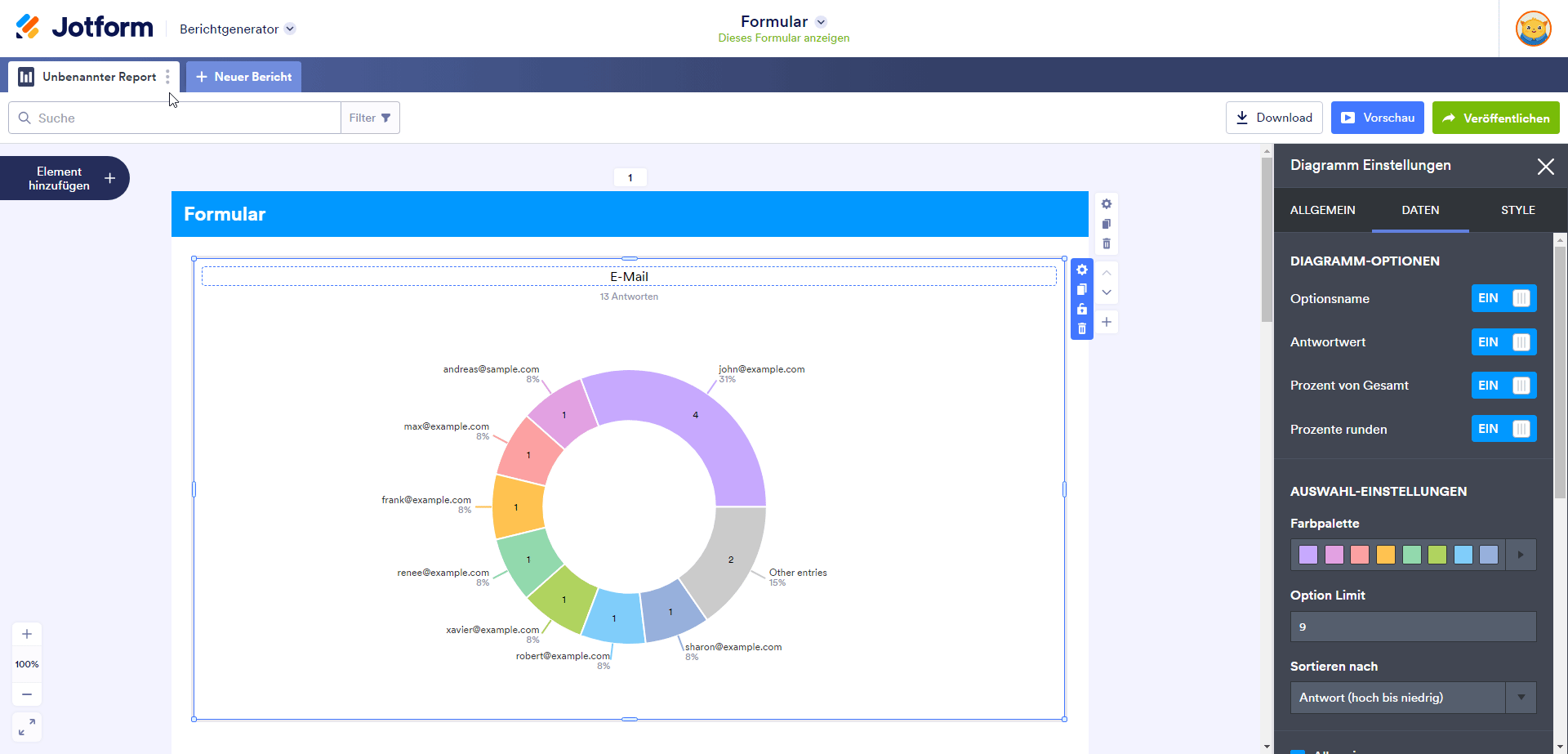Disable the Antwortwert switch
Image resolution: width=1568 pixels, height=754 pixels.
(1503, 342)
